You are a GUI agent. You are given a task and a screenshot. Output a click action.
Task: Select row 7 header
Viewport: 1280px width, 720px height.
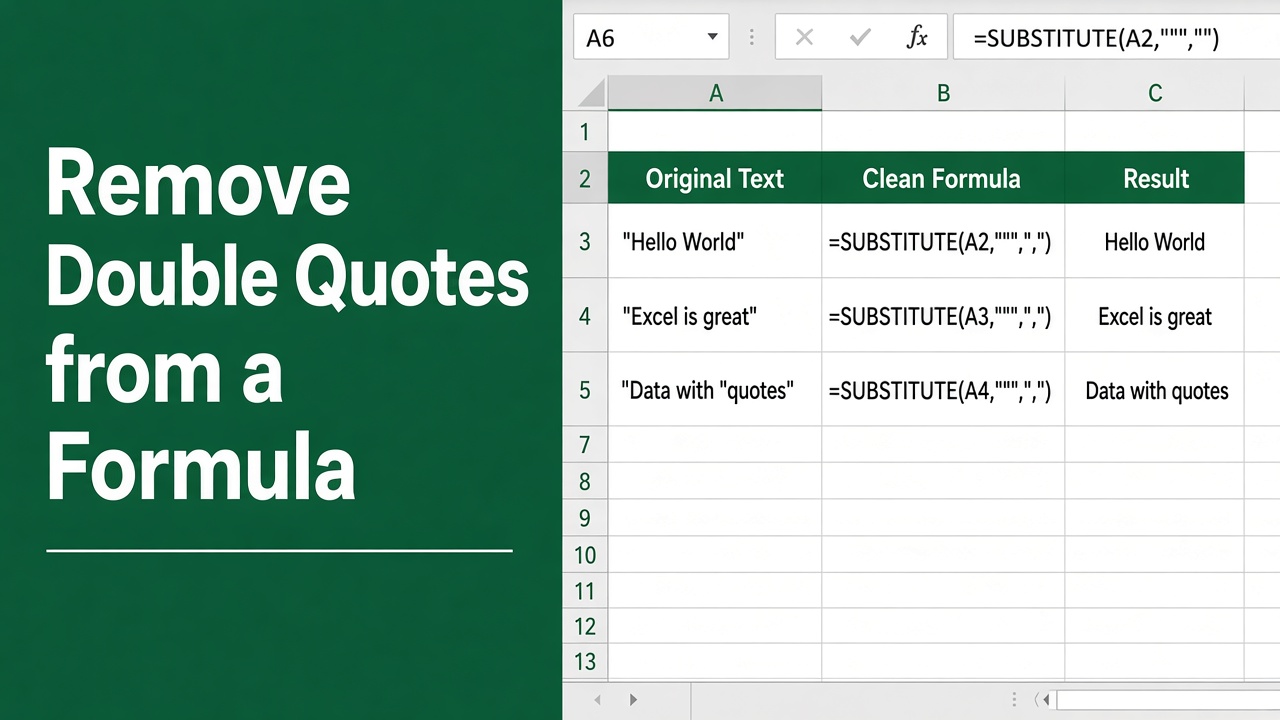tap(585, 444)
